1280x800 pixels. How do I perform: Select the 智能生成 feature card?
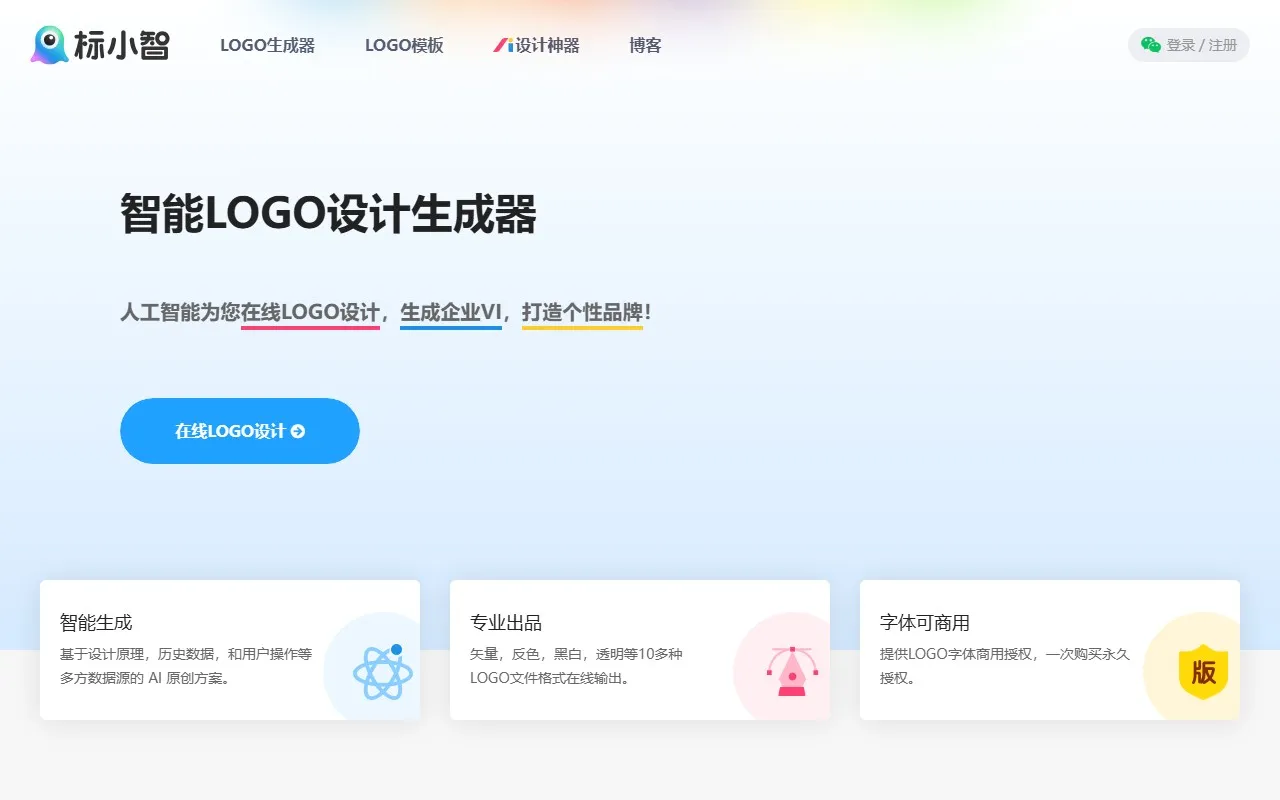pyautogui.click(x=230, y=650)
